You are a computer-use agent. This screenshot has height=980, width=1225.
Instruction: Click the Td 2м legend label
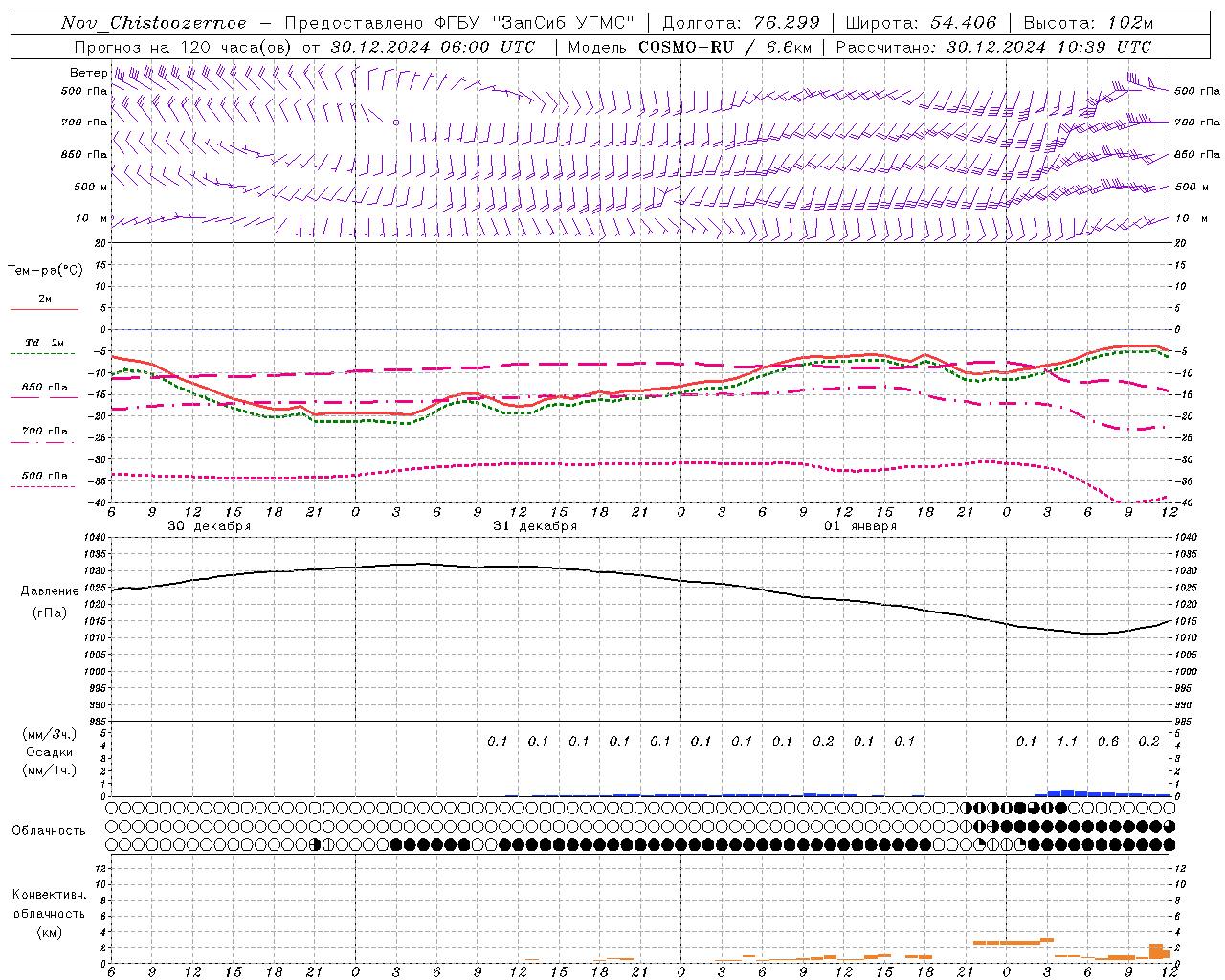coord(44,343)
